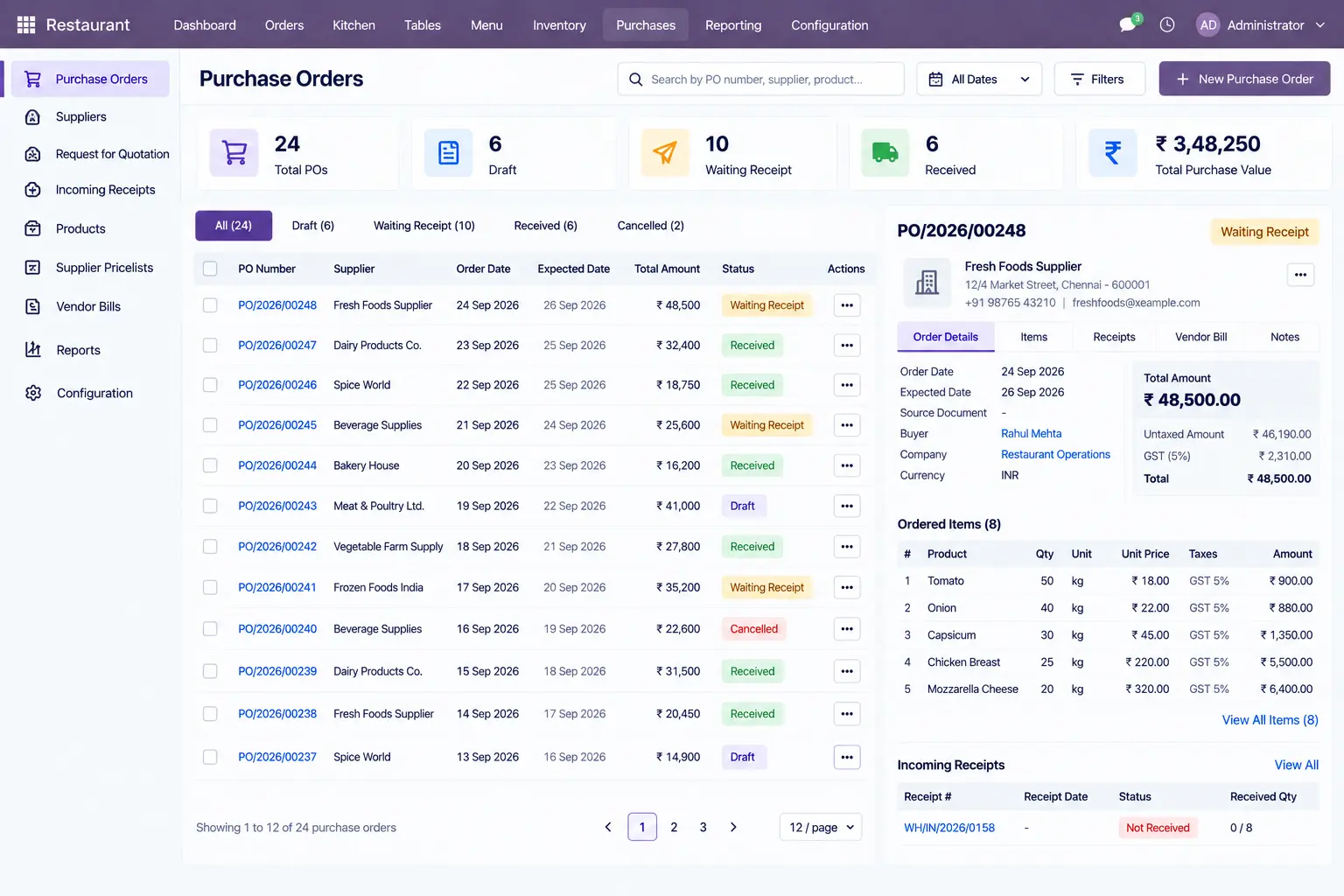Go to page 2
Image resolution: width=1344 pixels, height=896 pixels.
click(674, 827)
